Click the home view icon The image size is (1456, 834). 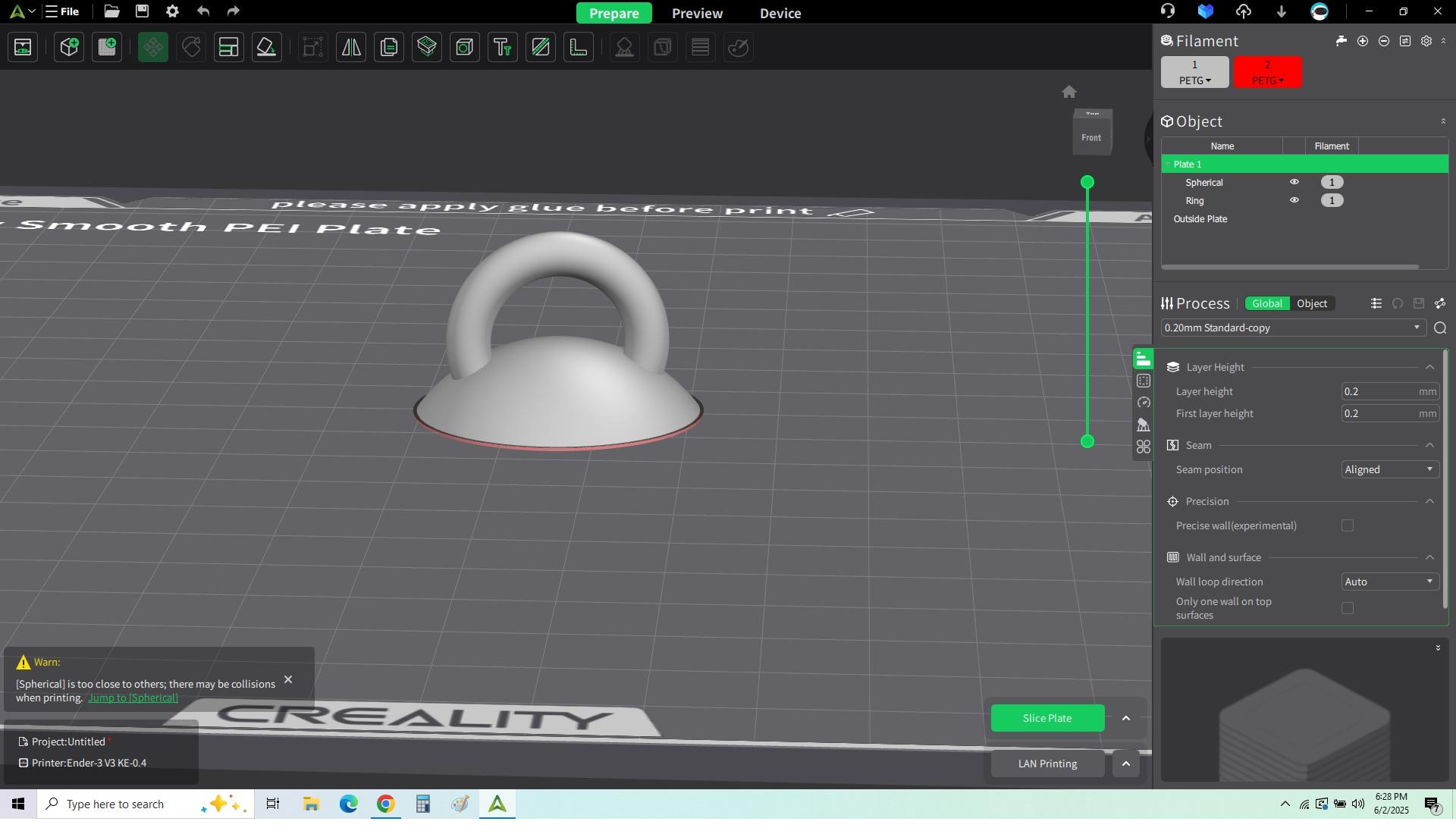(1069, 92)
